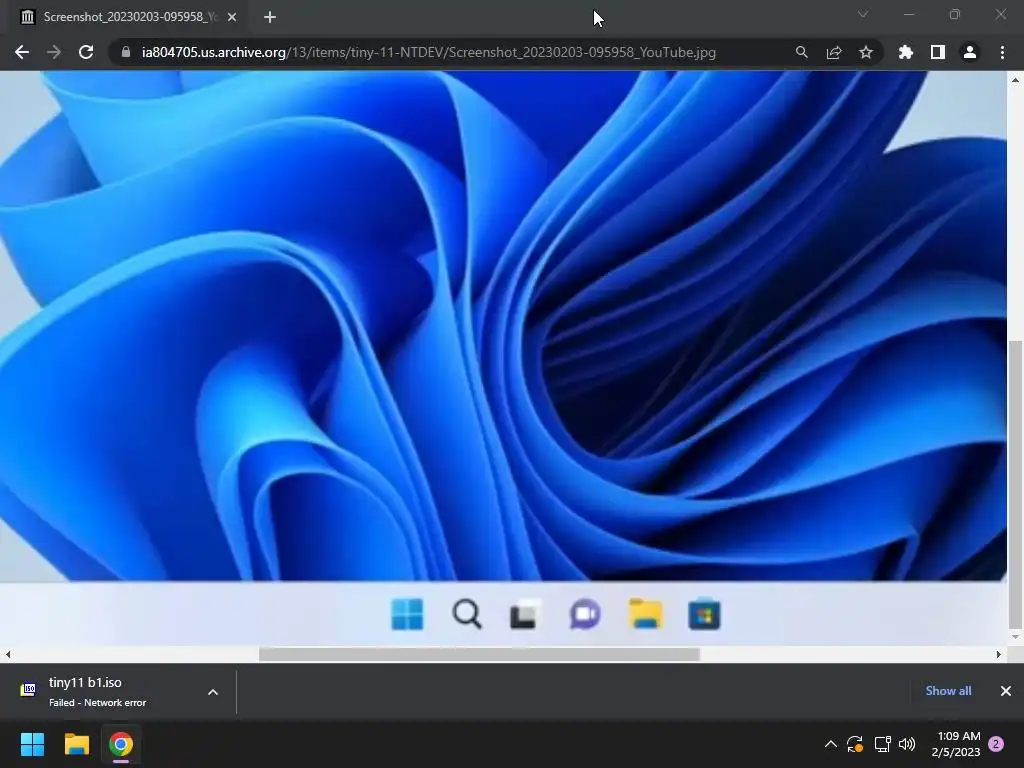Viewport: 1024px width, 768px height.
Task: Share this page using the share icon
Action: (x=834, y=52)
